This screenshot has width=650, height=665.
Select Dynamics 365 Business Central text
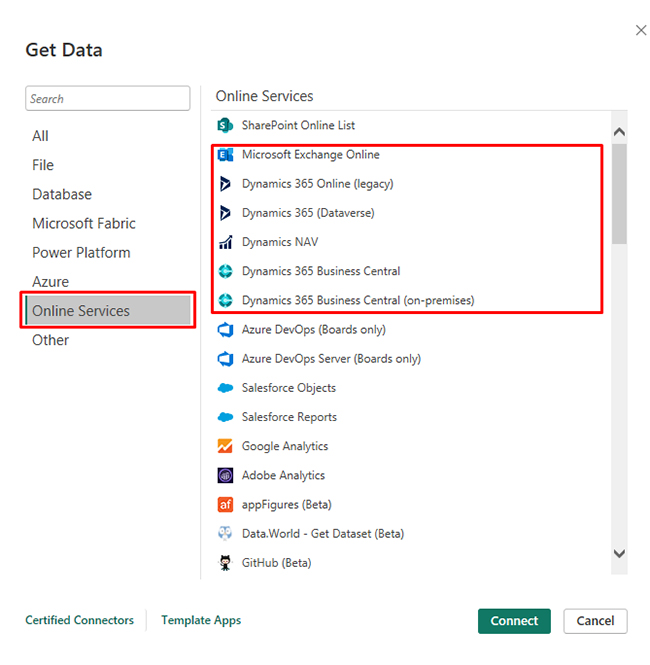321,271
